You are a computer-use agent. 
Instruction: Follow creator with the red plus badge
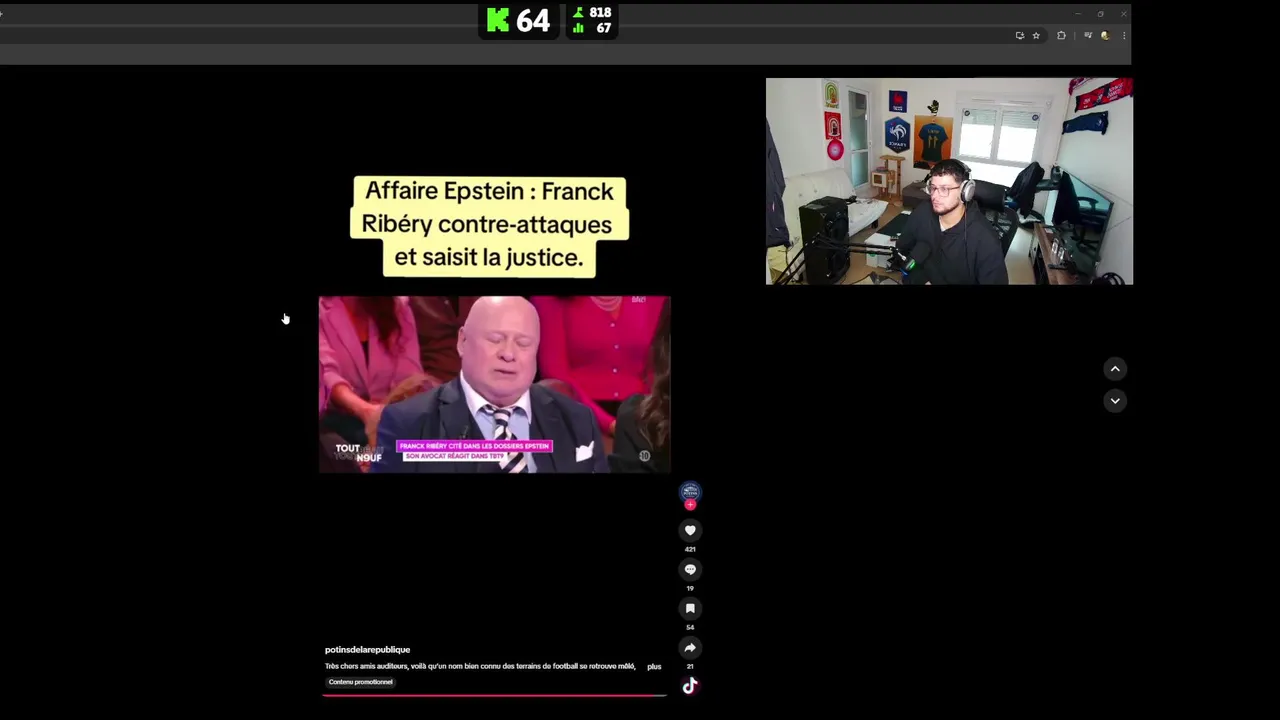coord(690,505)
